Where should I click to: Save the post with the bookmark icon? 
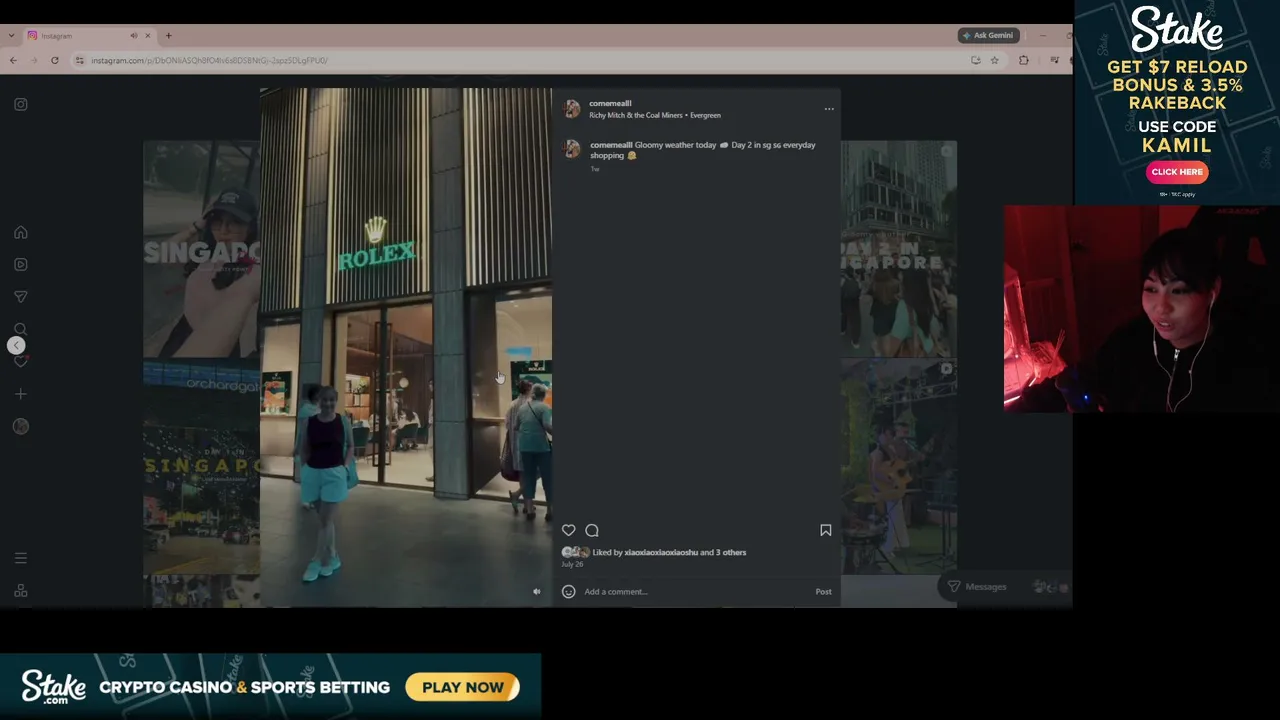pos(826,530)
